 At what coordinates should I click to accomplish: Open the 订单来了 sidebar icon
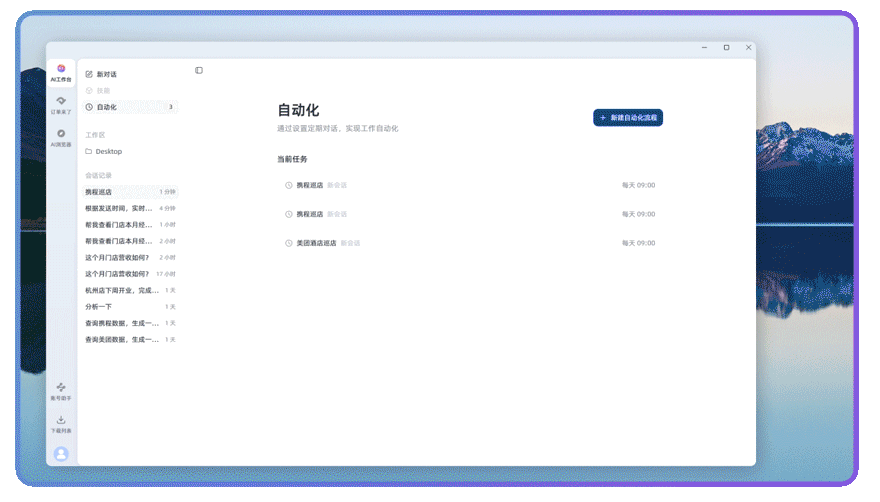[61, 105]
